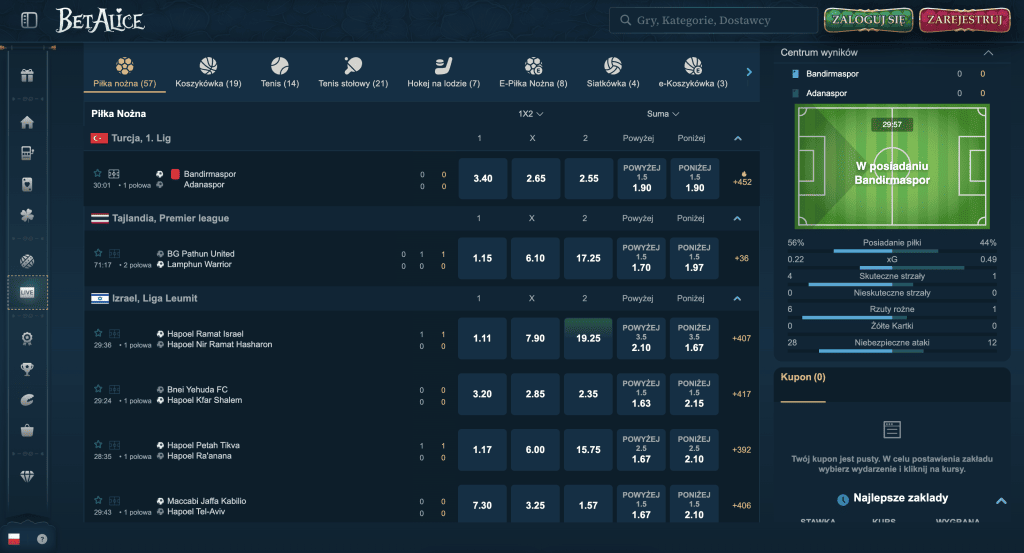Image resolution: width=1024 pixels, height=553 pixels.
Task: Click the Zarejestruj button
Action: point(965,20)
